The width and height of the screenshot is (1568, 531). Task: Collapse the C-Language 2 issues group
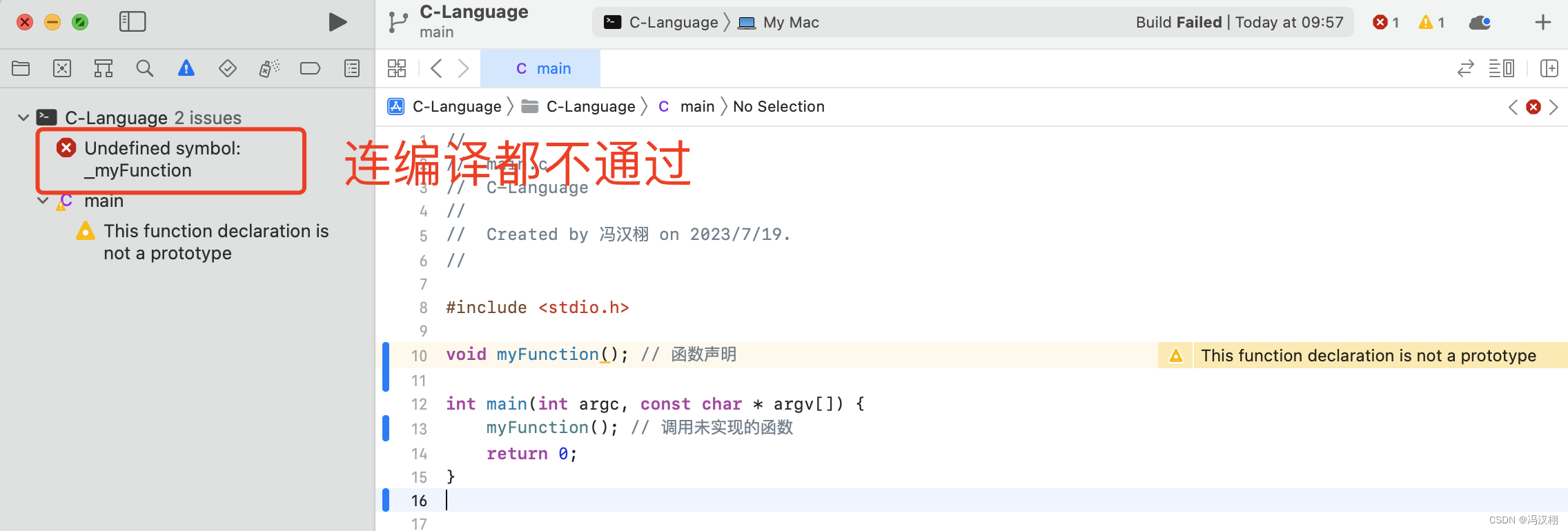click(23, 118)
